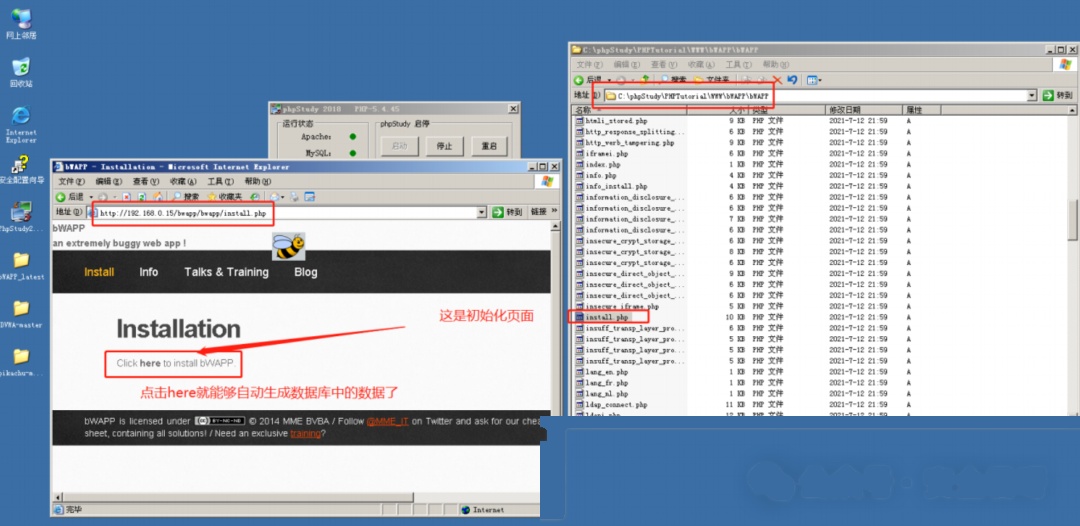Open 编辑 menu in Explorer folder window
This screenshot has width=1080, height=526.
(626, 64)
